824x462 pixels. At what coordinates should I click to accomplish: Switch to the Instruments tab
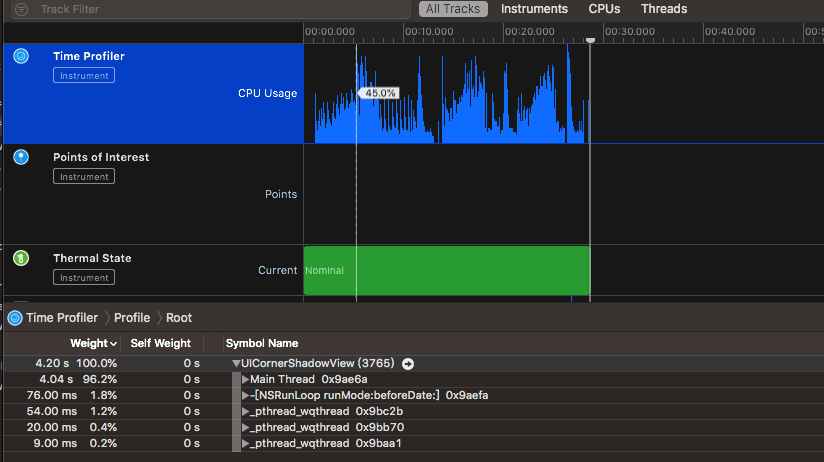(534, 9)
